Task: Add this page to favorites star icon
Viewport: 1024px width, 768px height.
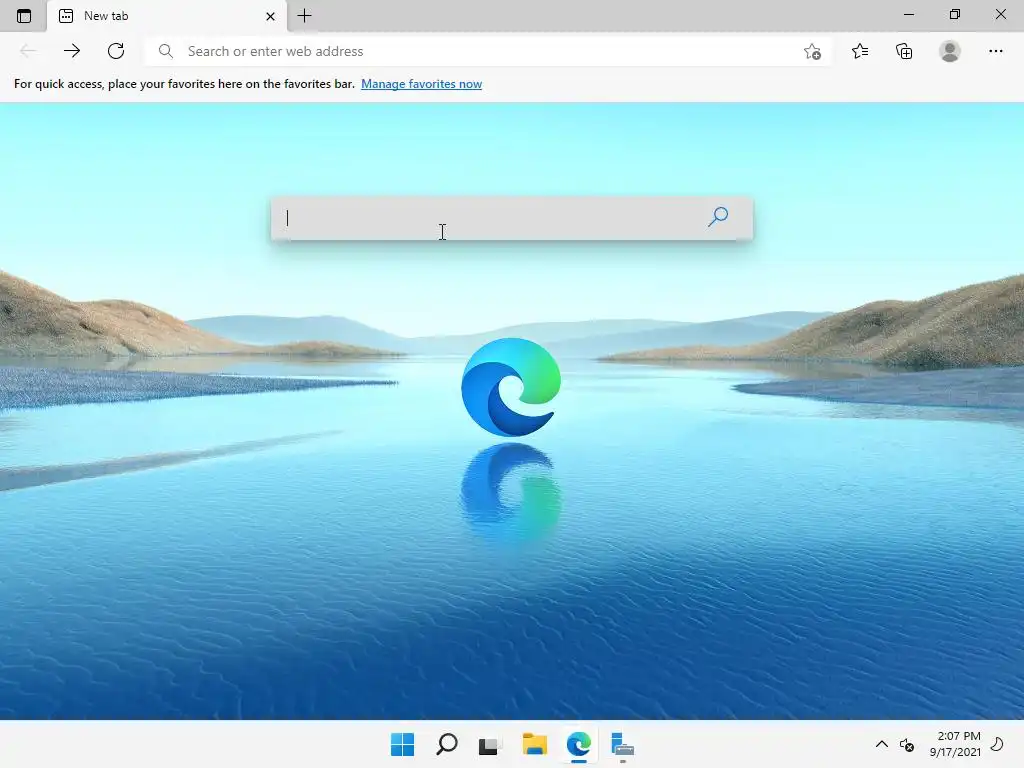Action: (x=812, y=52)
